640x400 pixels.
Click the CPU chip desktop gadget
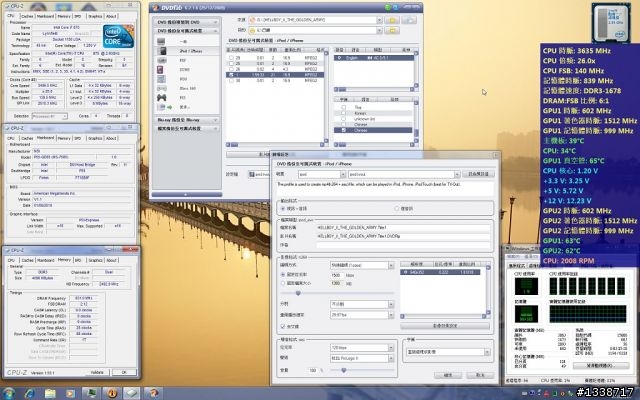(611, 23)
